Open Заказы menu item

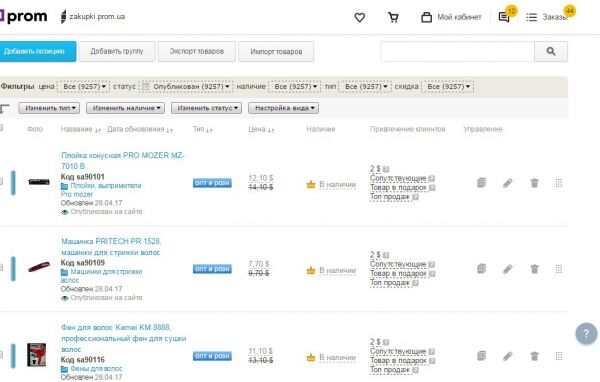(x=554, y=17)
